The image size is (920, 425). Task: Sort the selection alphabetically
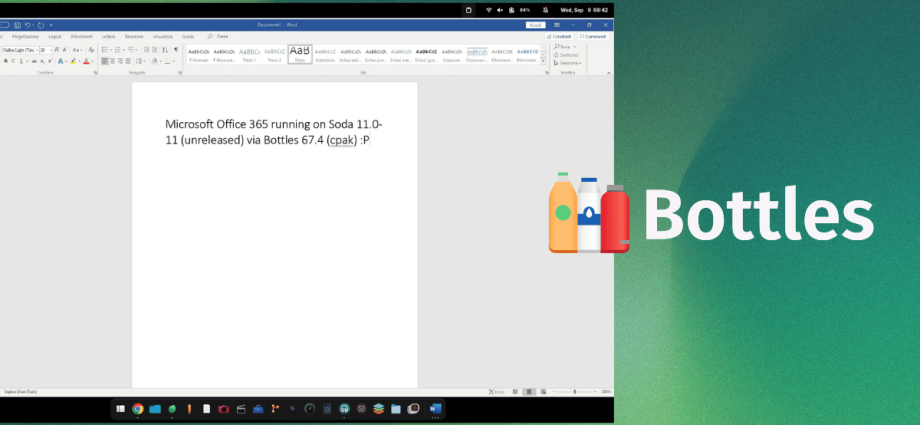pos(165,50)
